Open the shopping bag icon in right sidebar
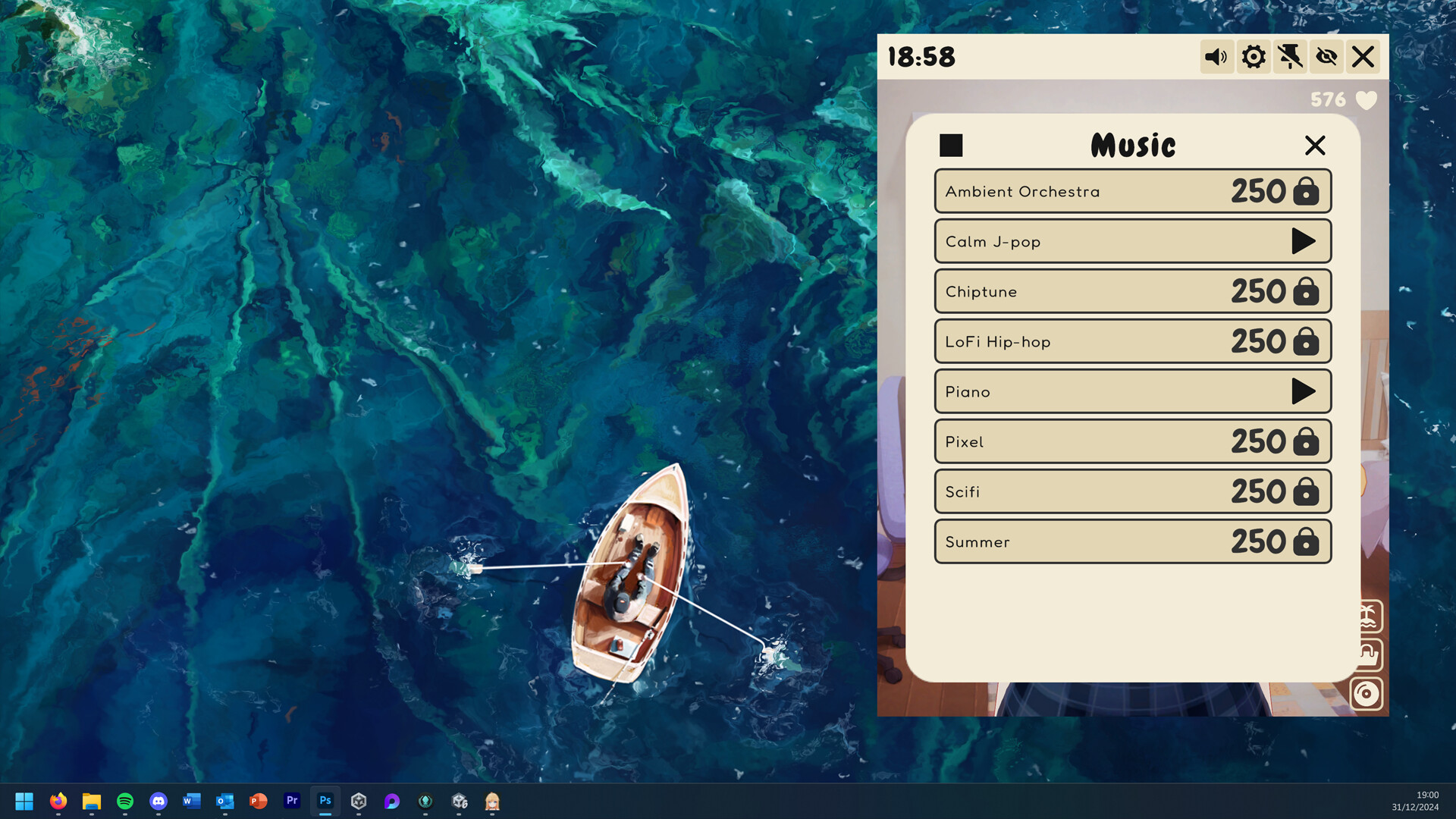 1367,654
